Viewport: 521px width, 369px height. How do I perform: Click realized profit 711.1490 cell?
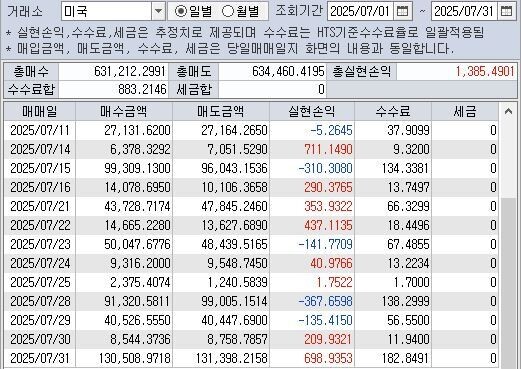312,149
